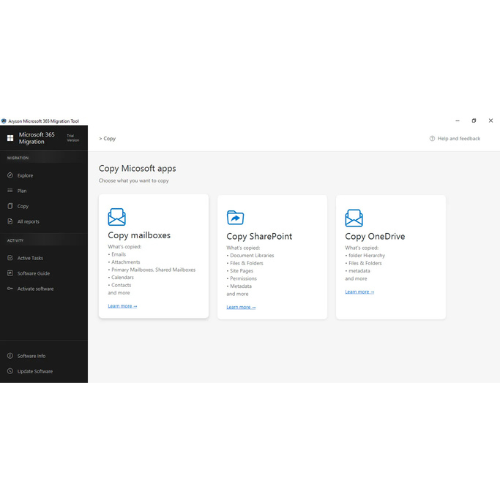Open All reports from sidebar

pyautogui.click(x=28, y=221)
